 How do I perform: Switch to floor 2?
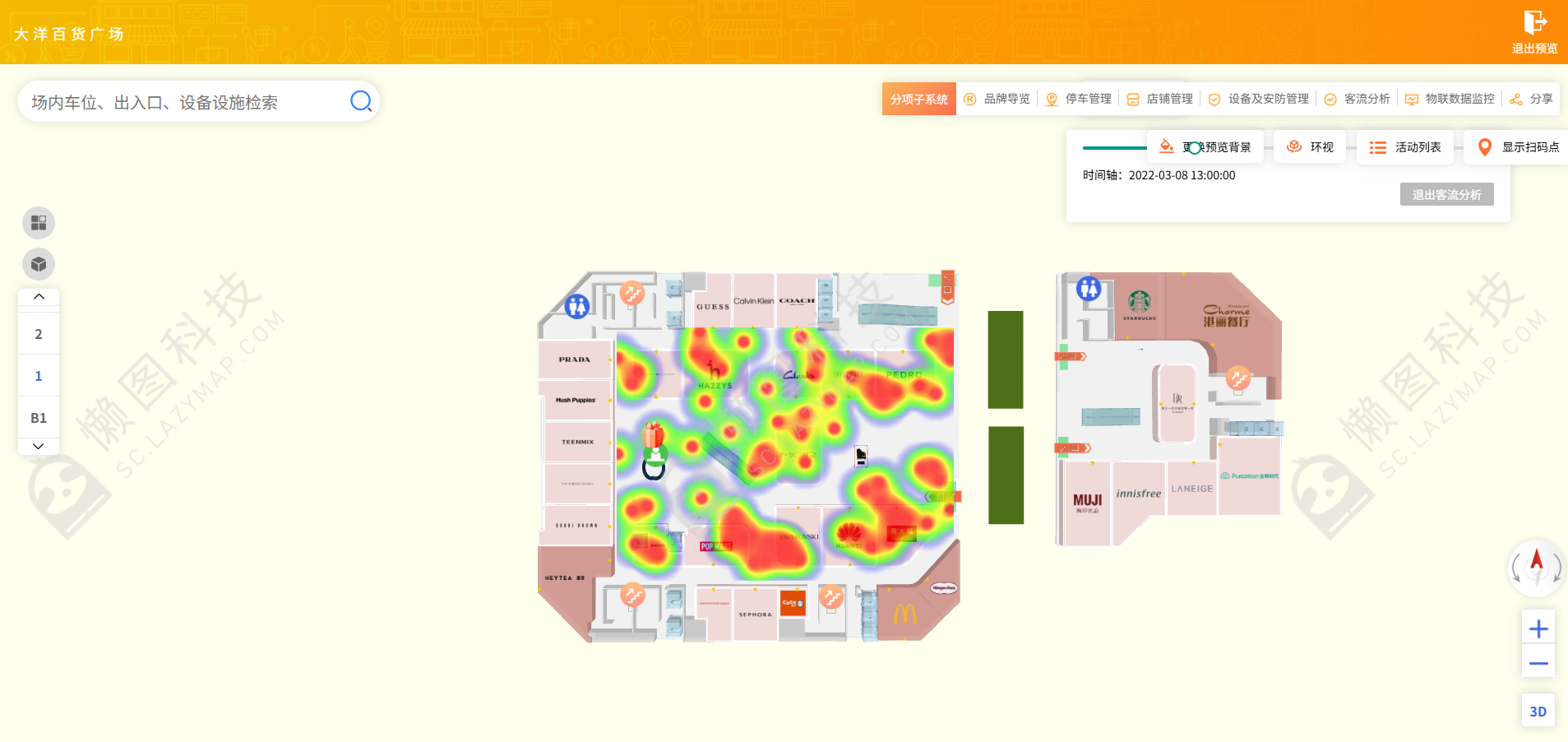point(39,334)
